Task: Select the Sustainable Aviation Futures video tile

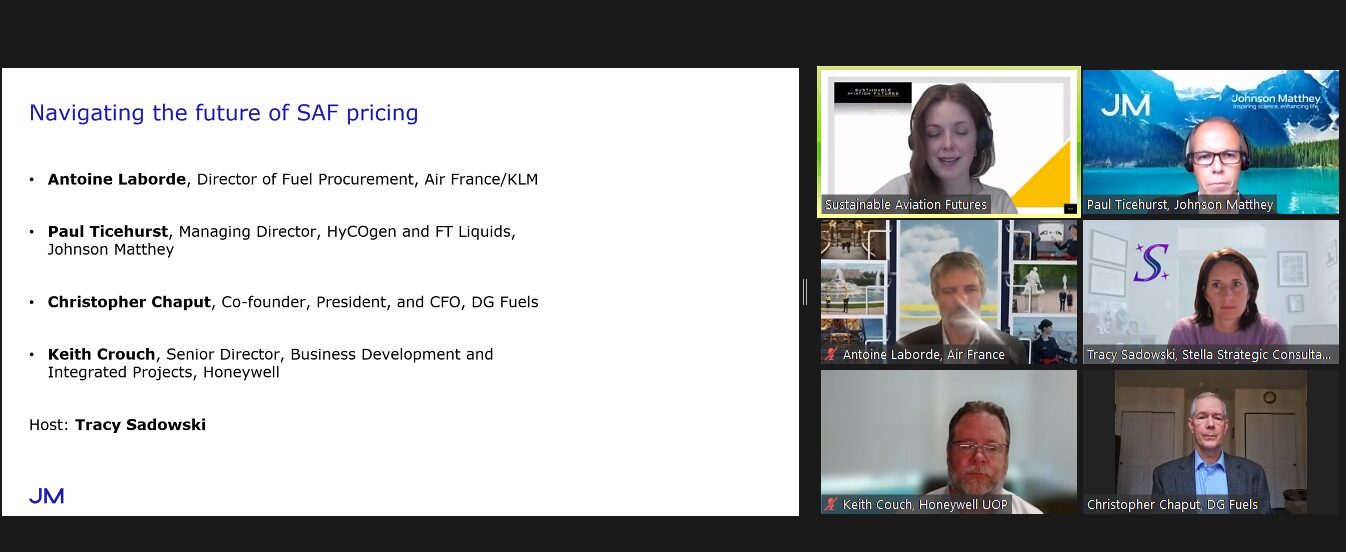Action: pyautogui.click(x=949, y=140)
